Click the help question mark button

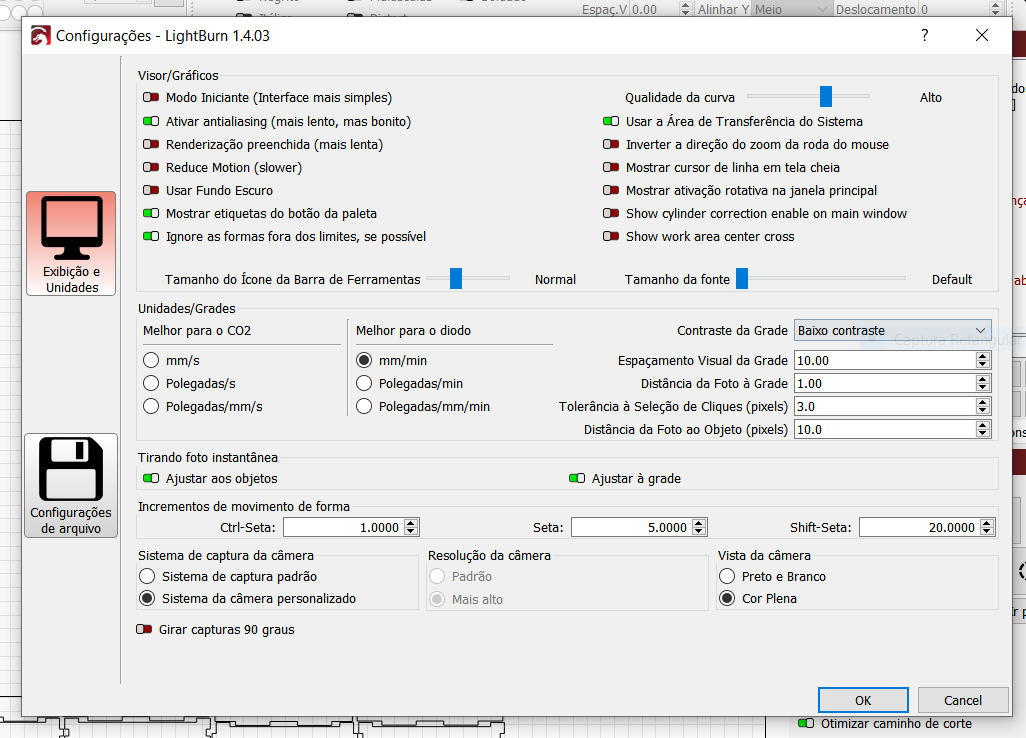point(925,35)
